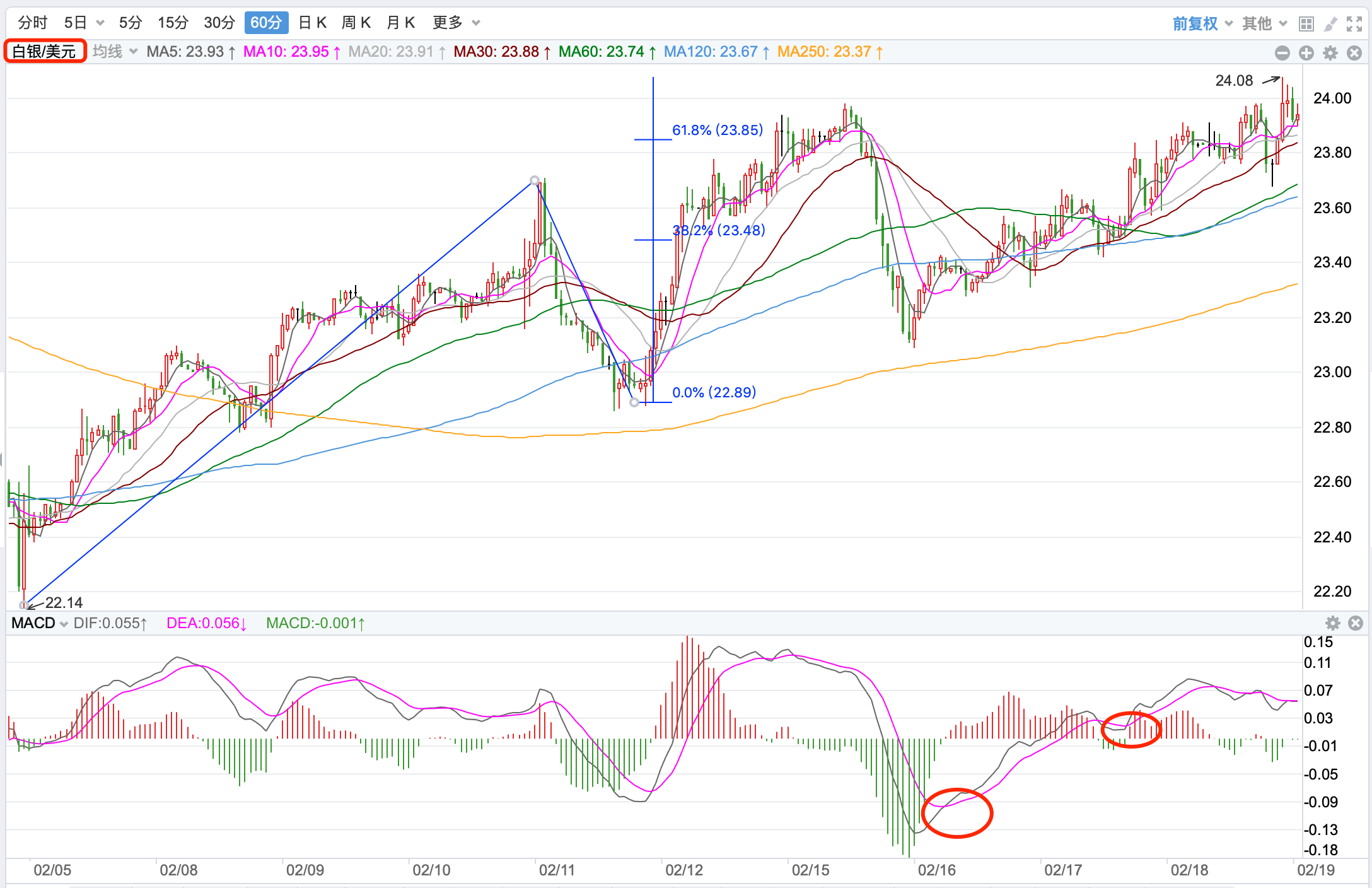Click the DIF:0.055 value label
The width and height of the screenshot is (1372, 888).
point(110,623)
